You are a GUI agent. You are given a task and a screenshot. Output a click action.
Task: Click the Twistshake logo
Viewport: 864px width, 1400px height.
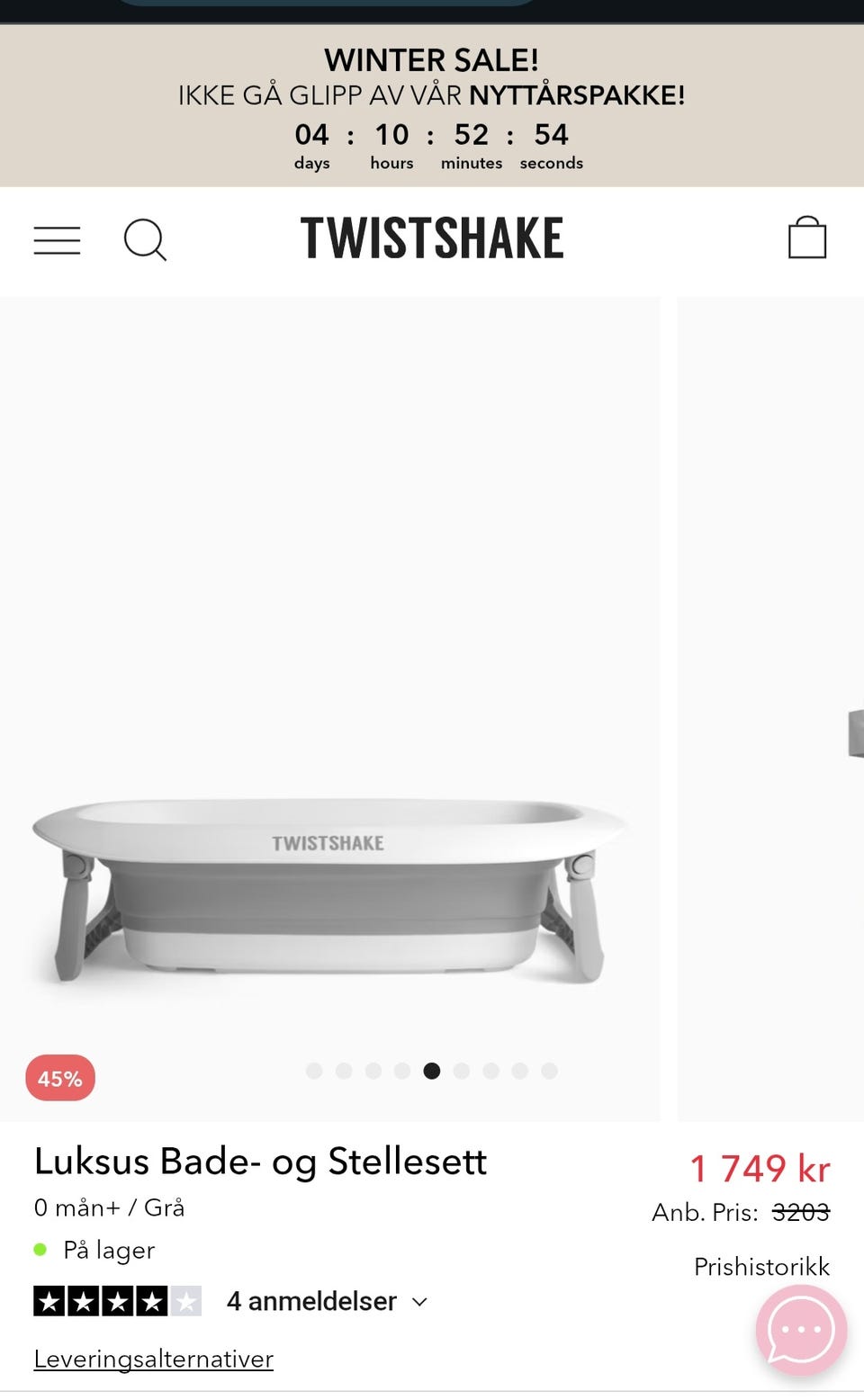pos(432,238)
